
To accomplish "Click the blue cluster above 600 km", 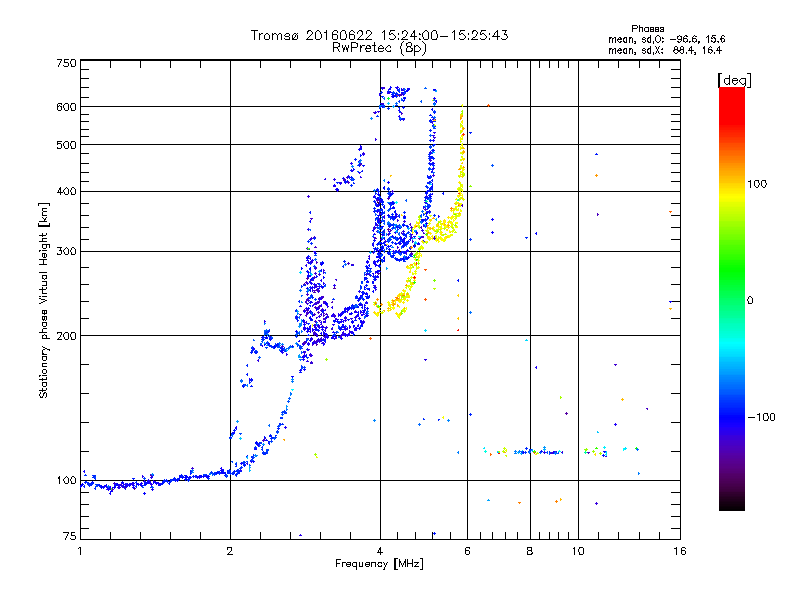I will tap(394, 96).
